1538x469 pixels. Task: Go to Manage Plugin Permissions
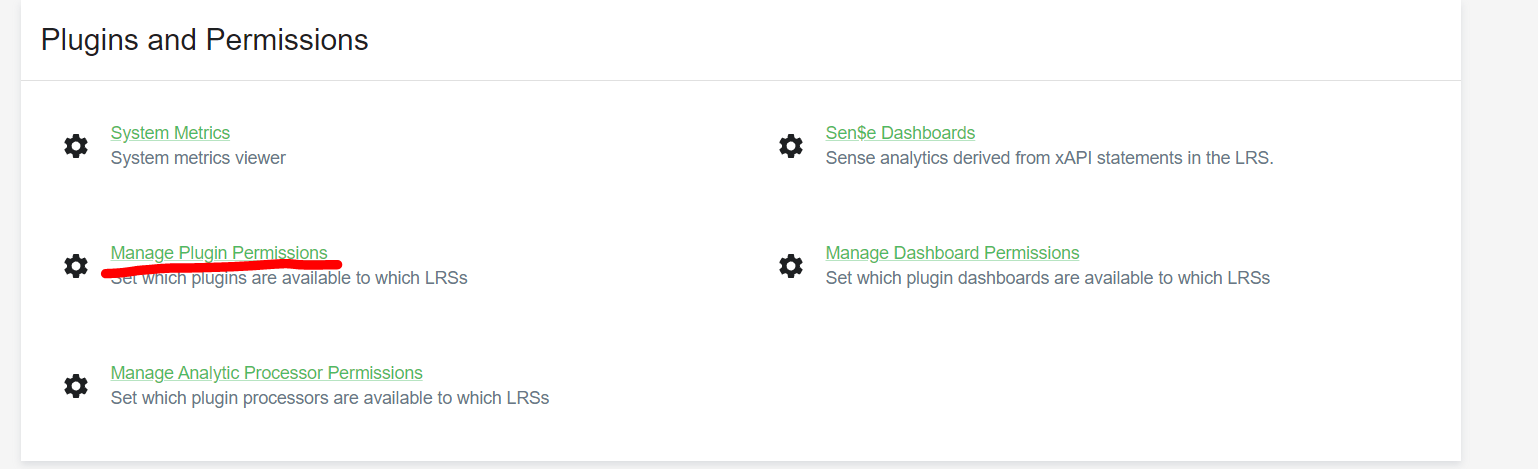219,253
